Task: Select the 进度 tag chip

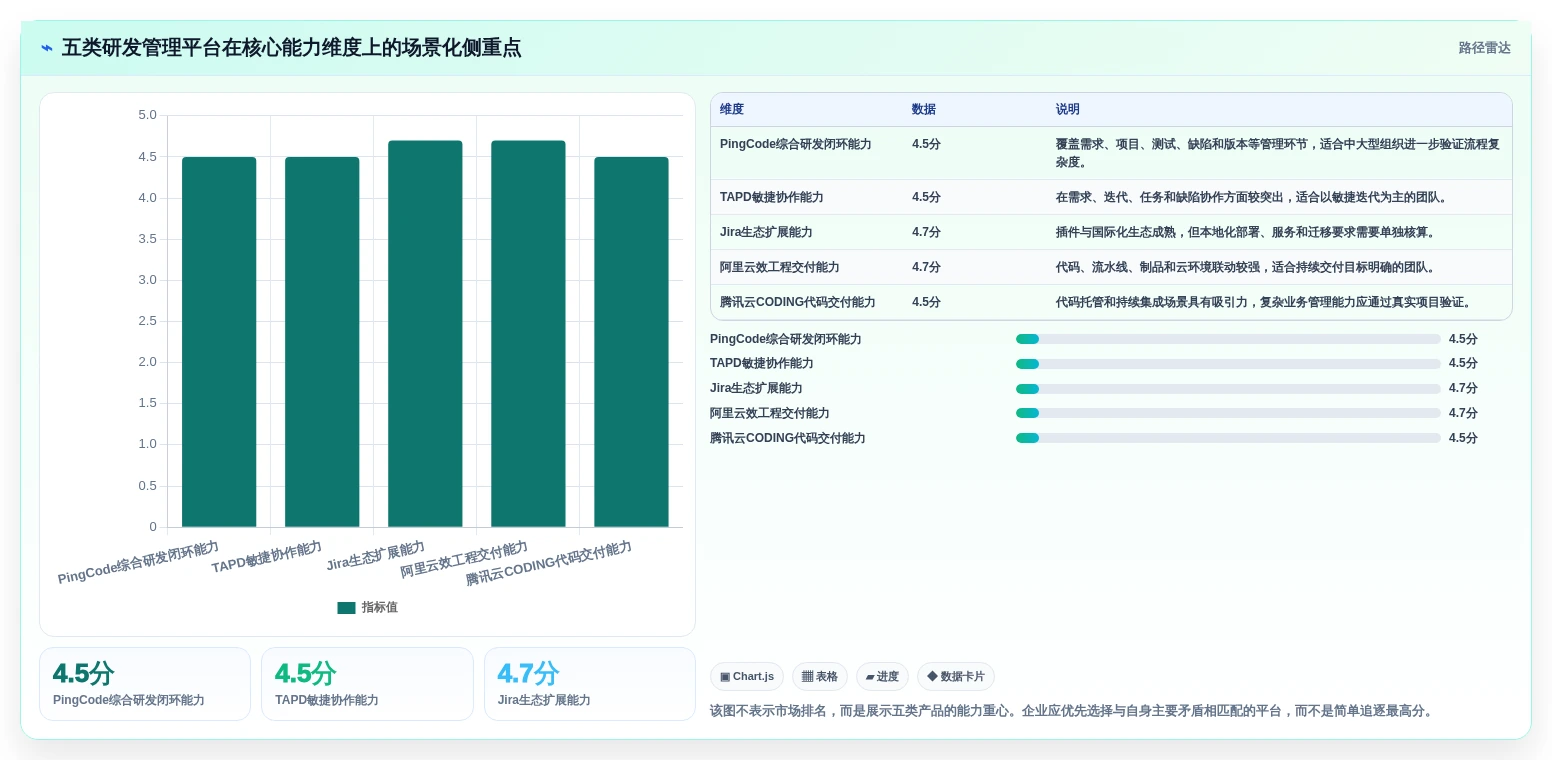Action: tap(882, 677)
